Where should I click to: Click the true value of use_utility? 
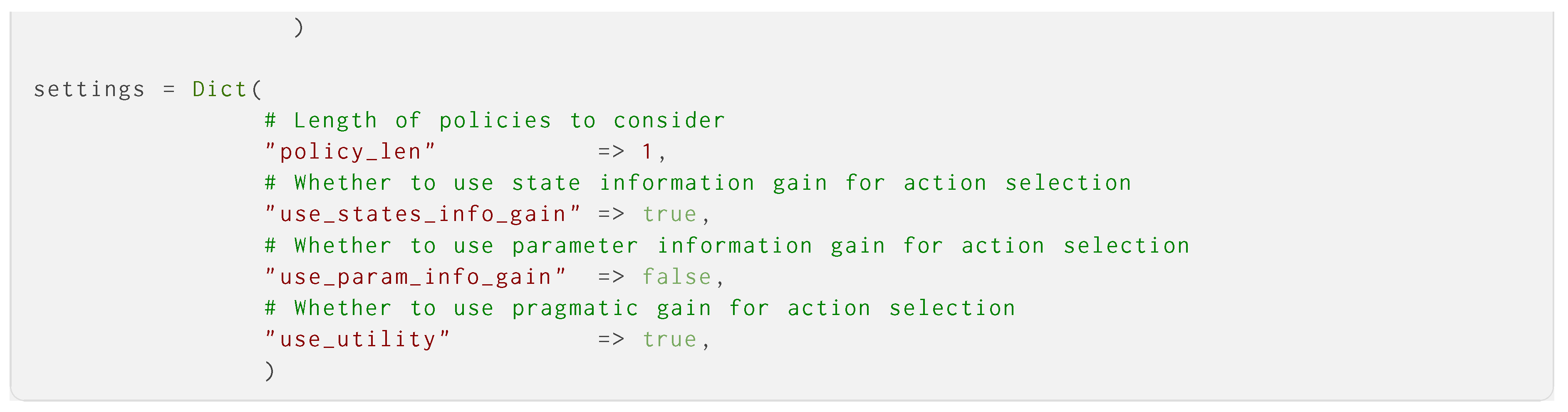point(669,340)
